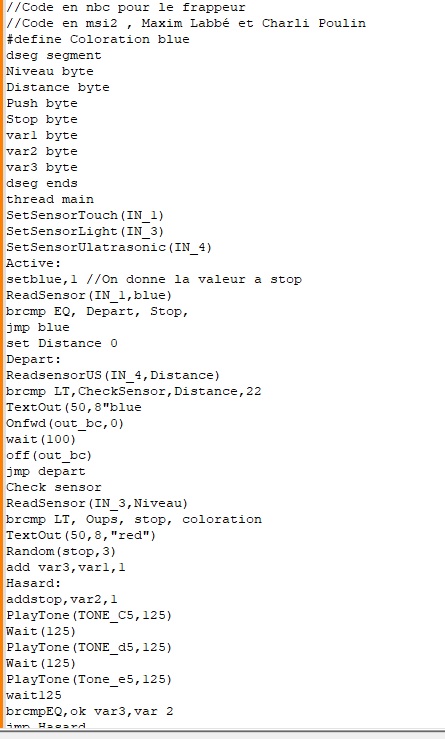
Task: Place cursor on 'jmp blue' line
Action: (x=38, y=328)
